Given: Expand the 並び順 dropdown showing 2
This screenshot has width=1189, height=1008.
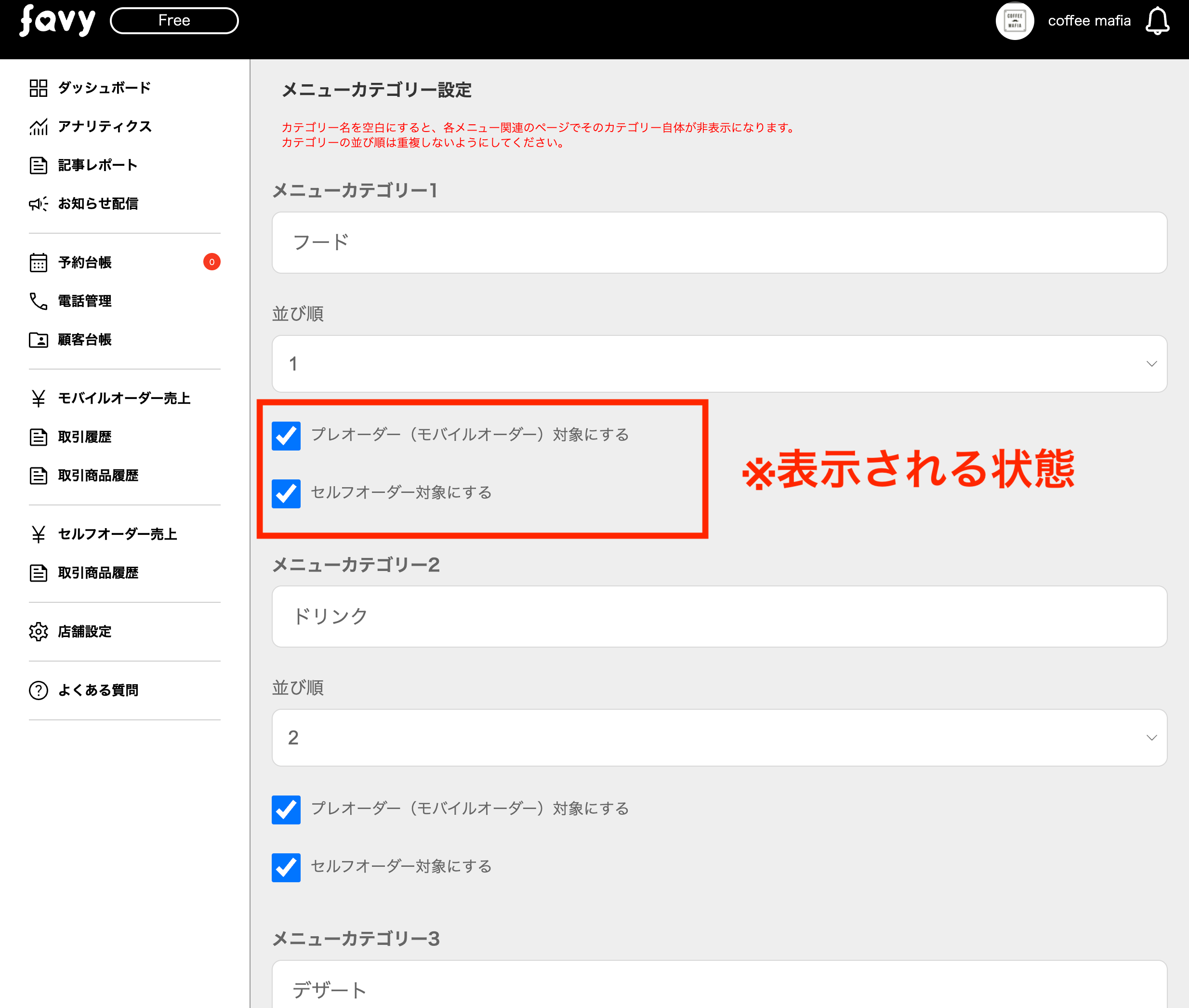Looking at the screenshot, I should tap(719, 738).
